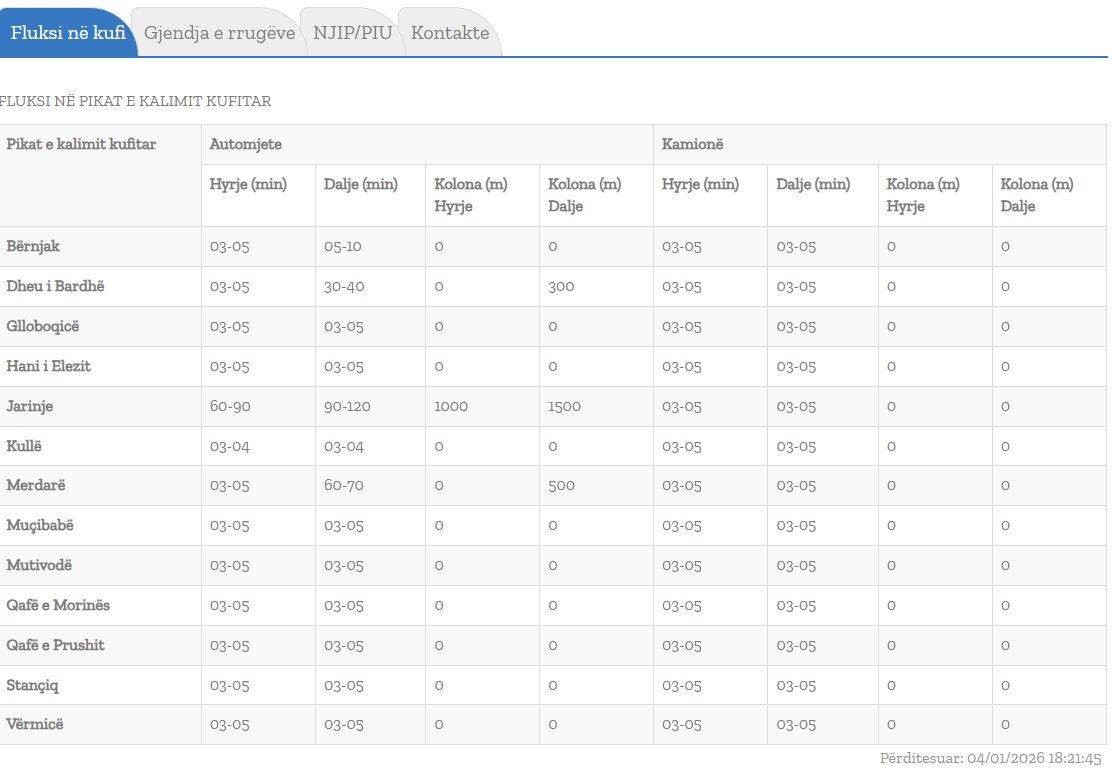Click the Jarinje border crossing name
This screenshot has height=784, width=1112.
point(30,406)
